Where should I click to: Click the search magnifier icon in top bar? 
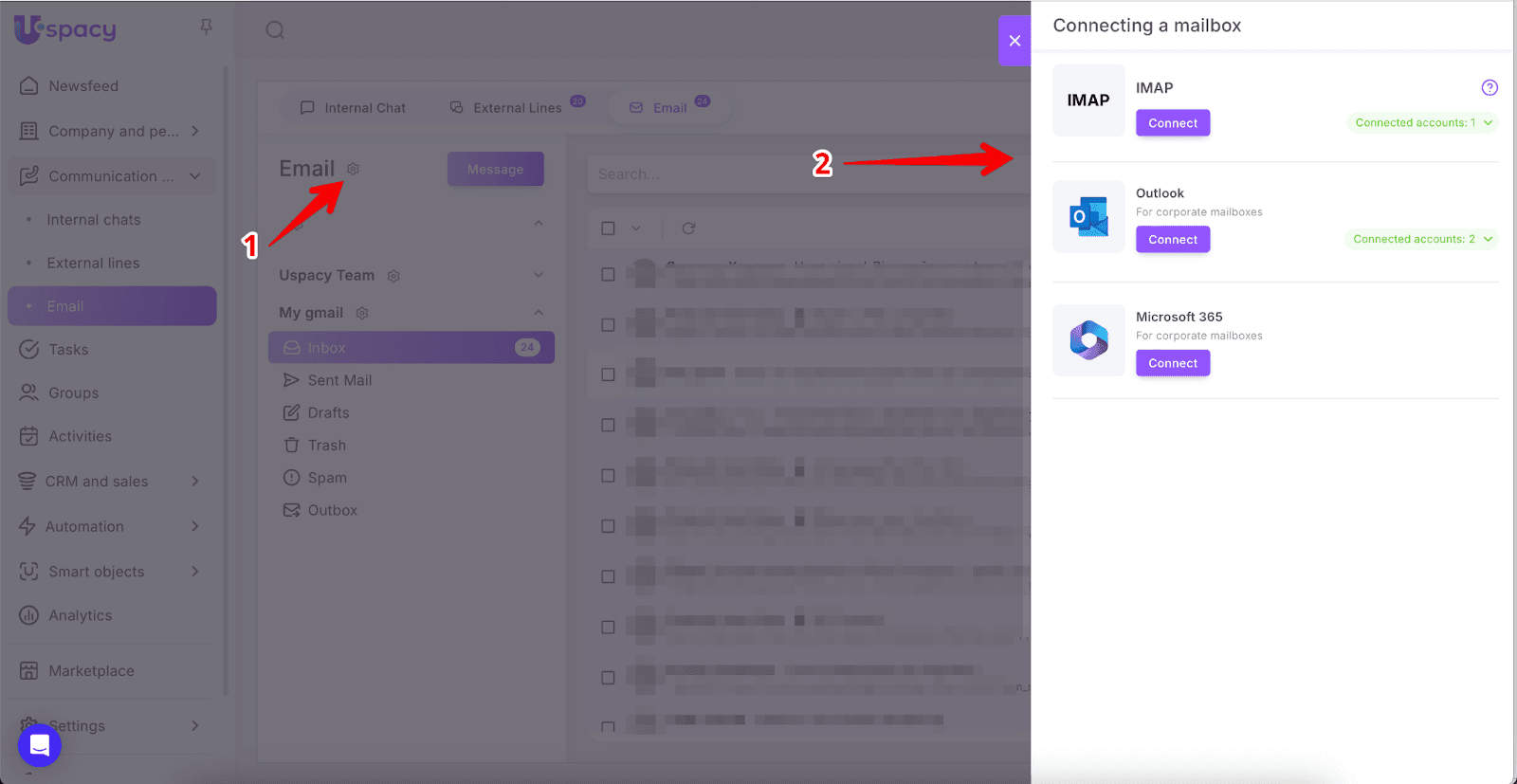tap(275, 30)
